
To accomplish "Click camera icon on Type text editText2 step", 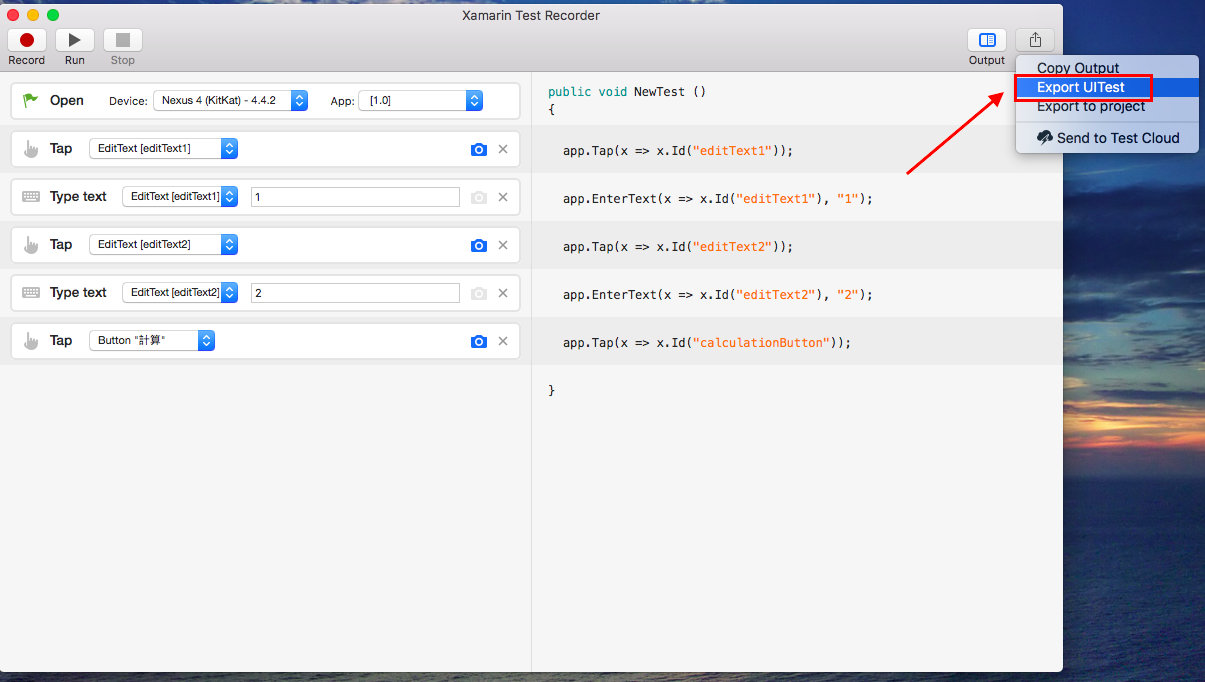I will point(479,293).
